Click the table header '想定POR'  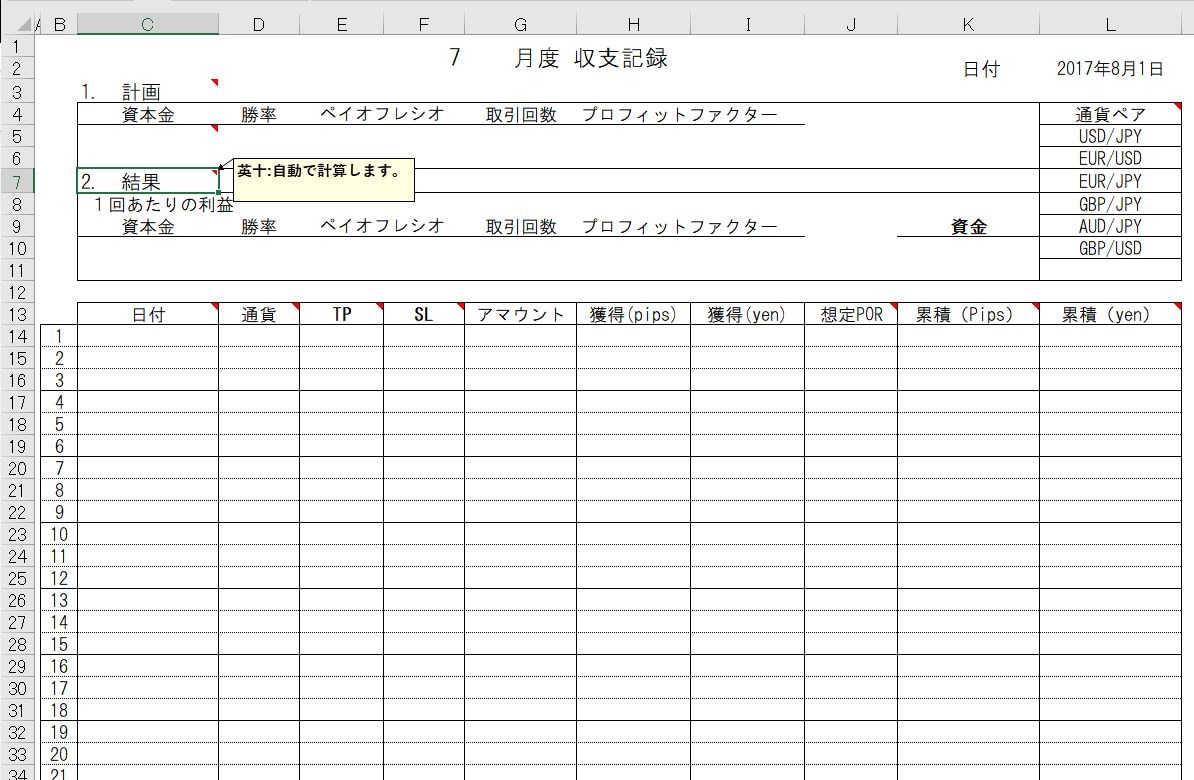851,315
